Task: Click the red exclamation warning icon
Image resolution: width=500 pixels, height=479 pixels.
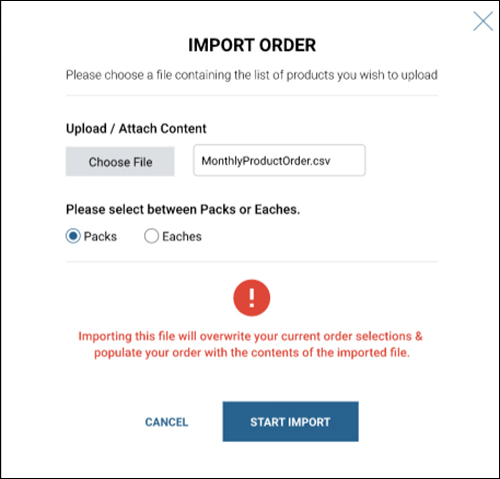Action: point(252,298)
